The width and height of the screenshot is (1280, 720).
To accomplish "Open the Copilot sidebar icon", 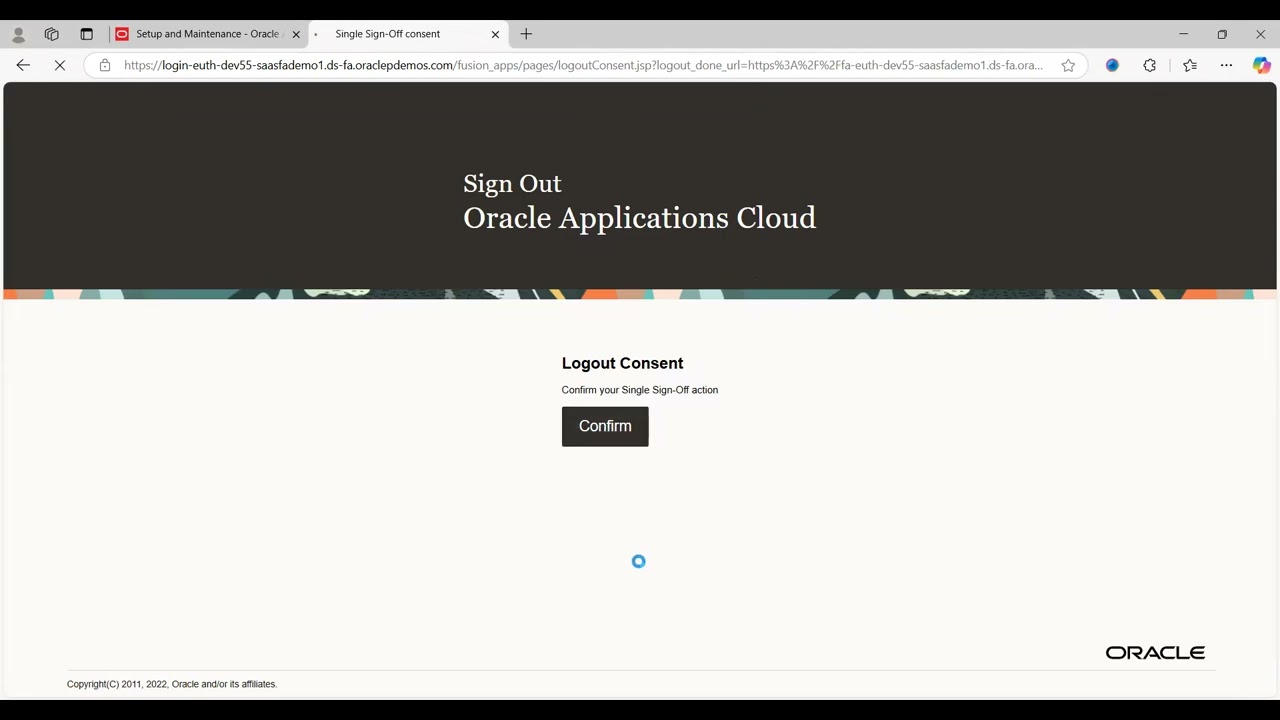I will tap(1262, 65).
